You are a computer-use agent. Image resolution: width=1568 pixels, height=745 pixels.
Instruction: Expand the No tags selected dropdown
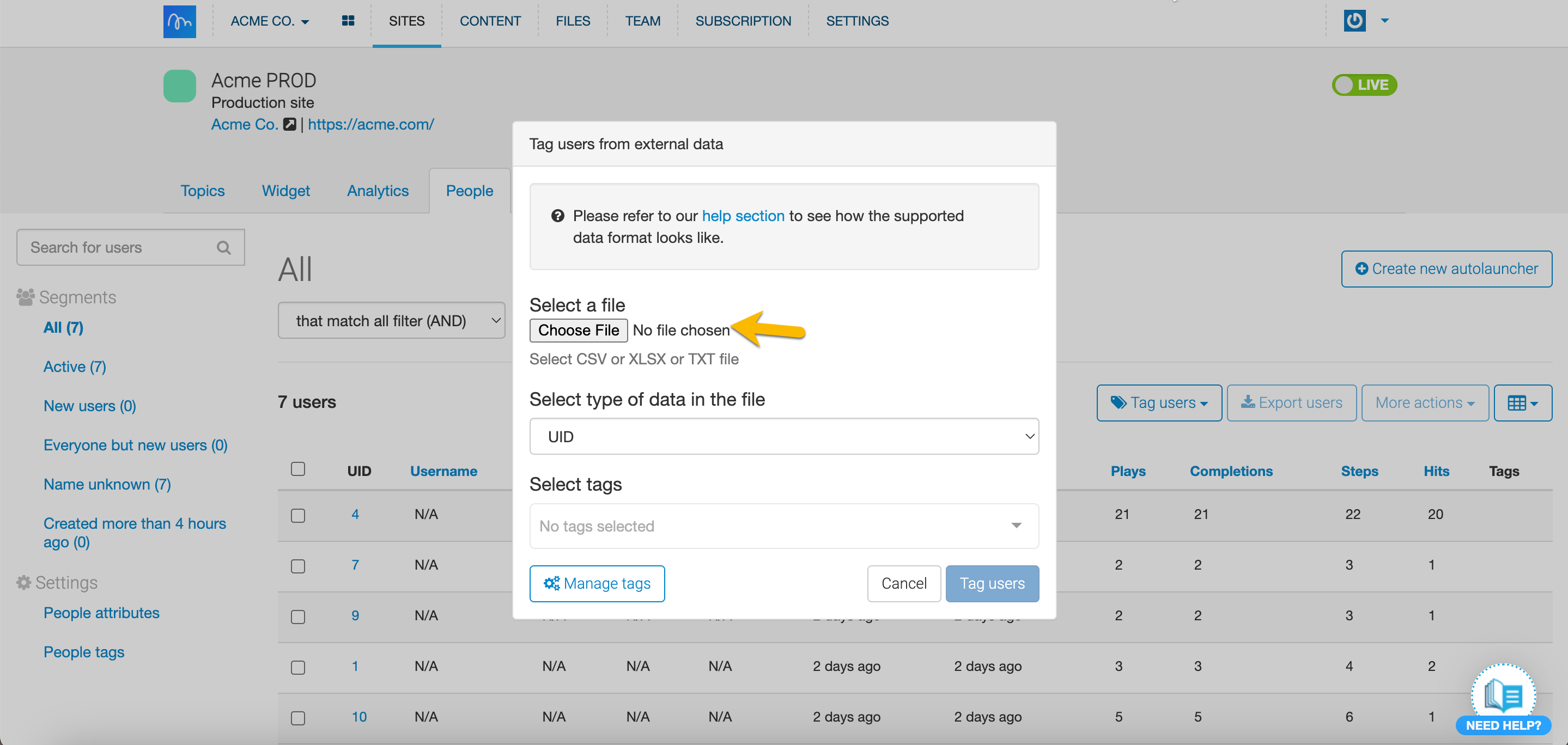click(783, 526)
